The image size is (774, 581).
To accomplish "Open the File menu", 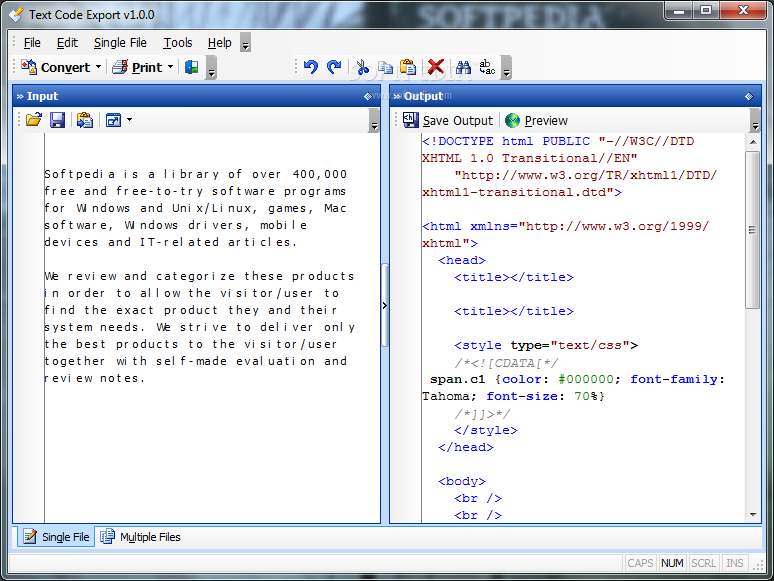I will [x=32, y=43].
